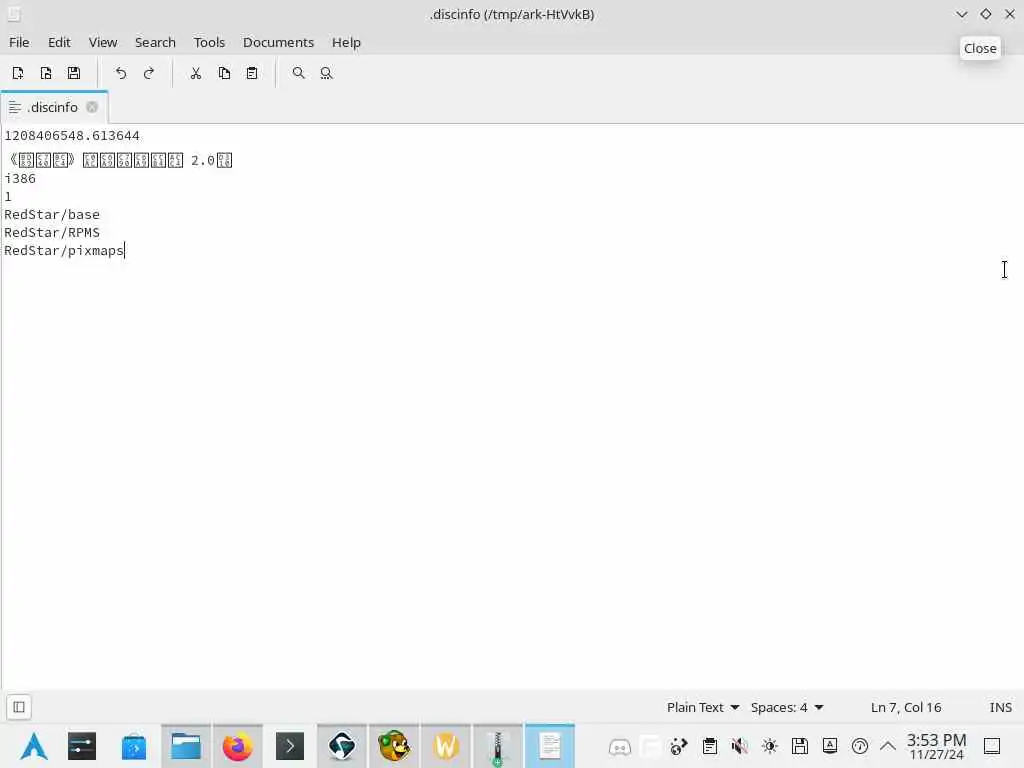Click the line containing only 1
The width and height of the screenshot is (1024, 768).
(8, 197)
